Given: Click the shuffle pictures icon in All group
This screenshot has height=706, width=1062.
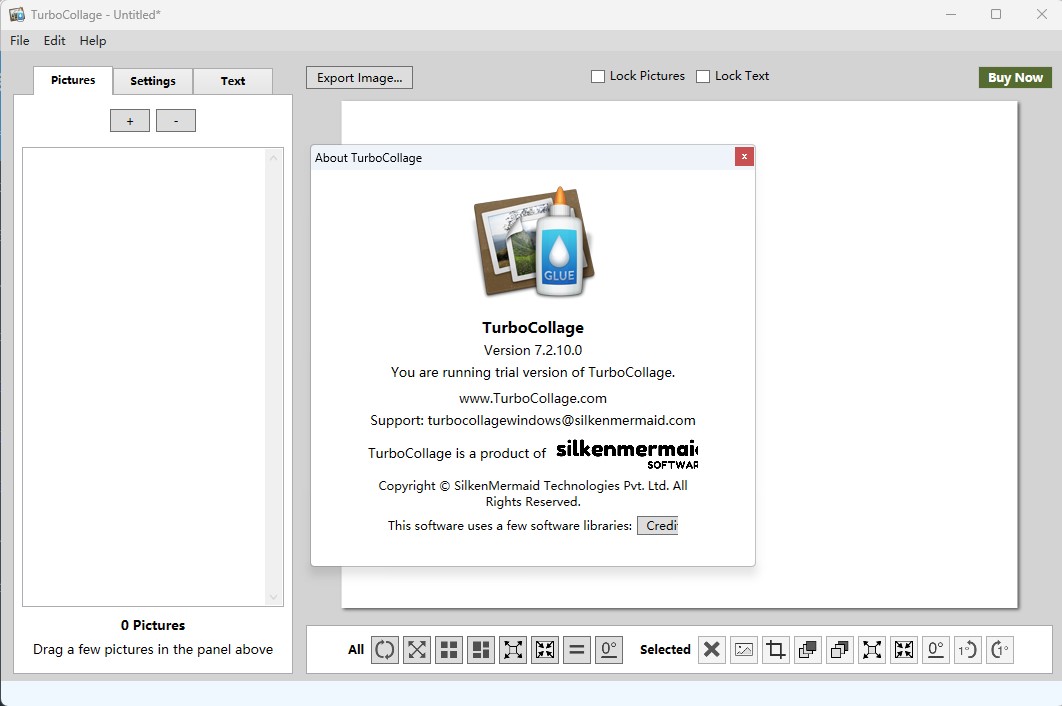Looking at the screenshot, I should click(417, 650).
